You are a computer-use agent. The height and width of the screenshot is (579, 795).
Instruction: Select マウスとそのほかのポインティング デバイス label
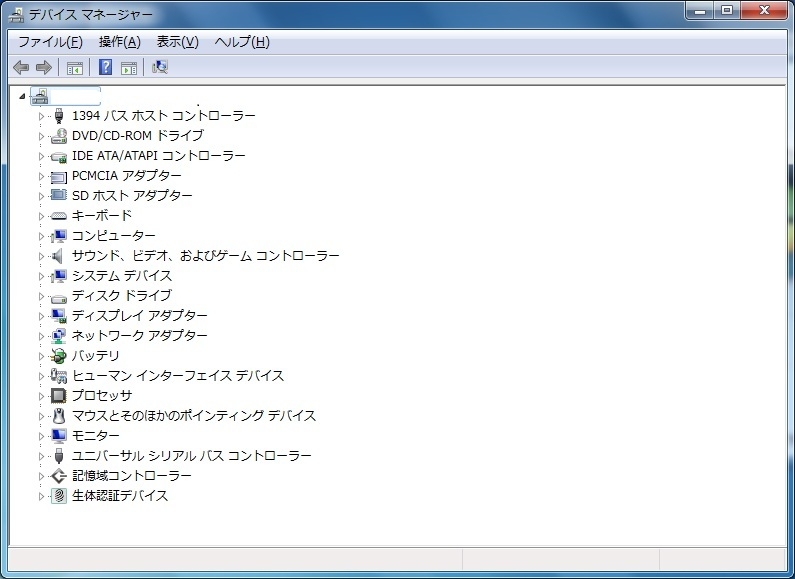click(x=194, y=416)
